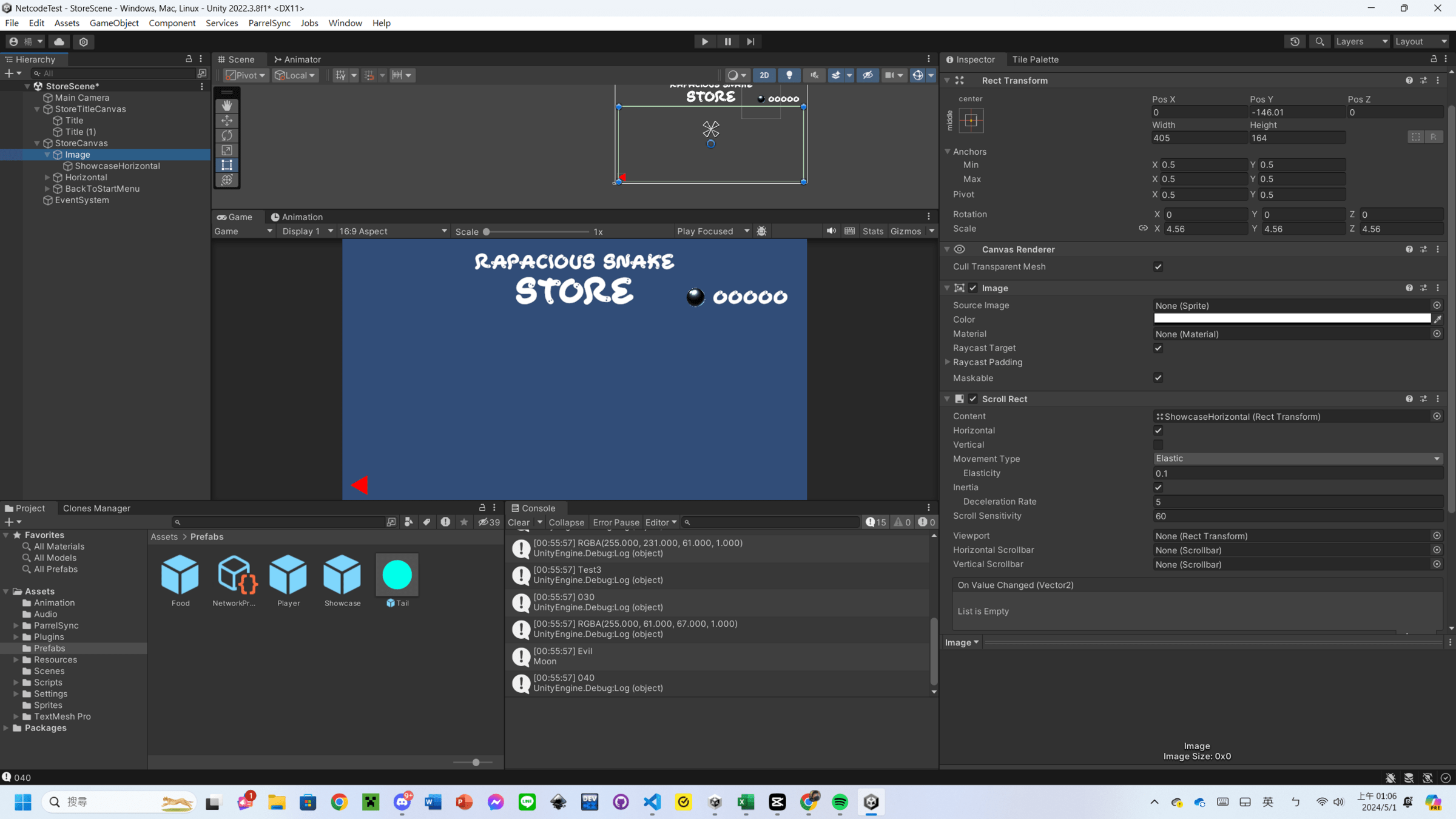Select the Rotate tool in scene toolbar

(x=227, y=135)
